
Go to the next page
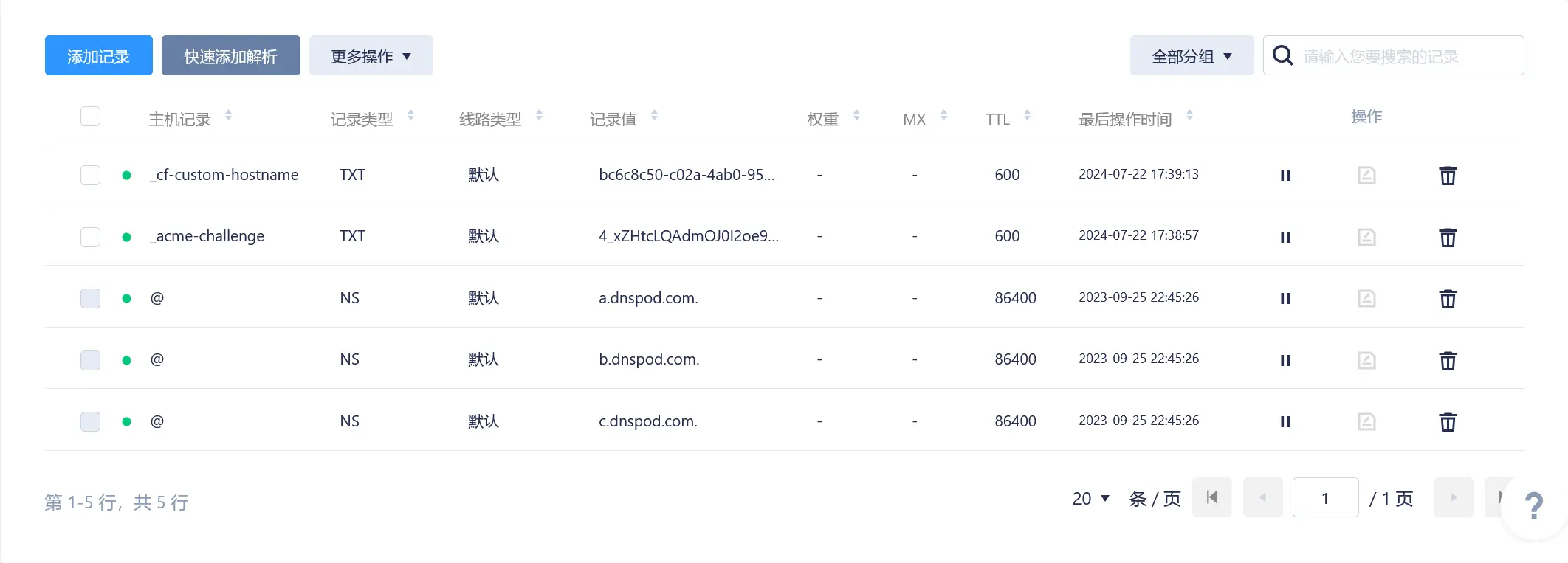point(1454,497)
